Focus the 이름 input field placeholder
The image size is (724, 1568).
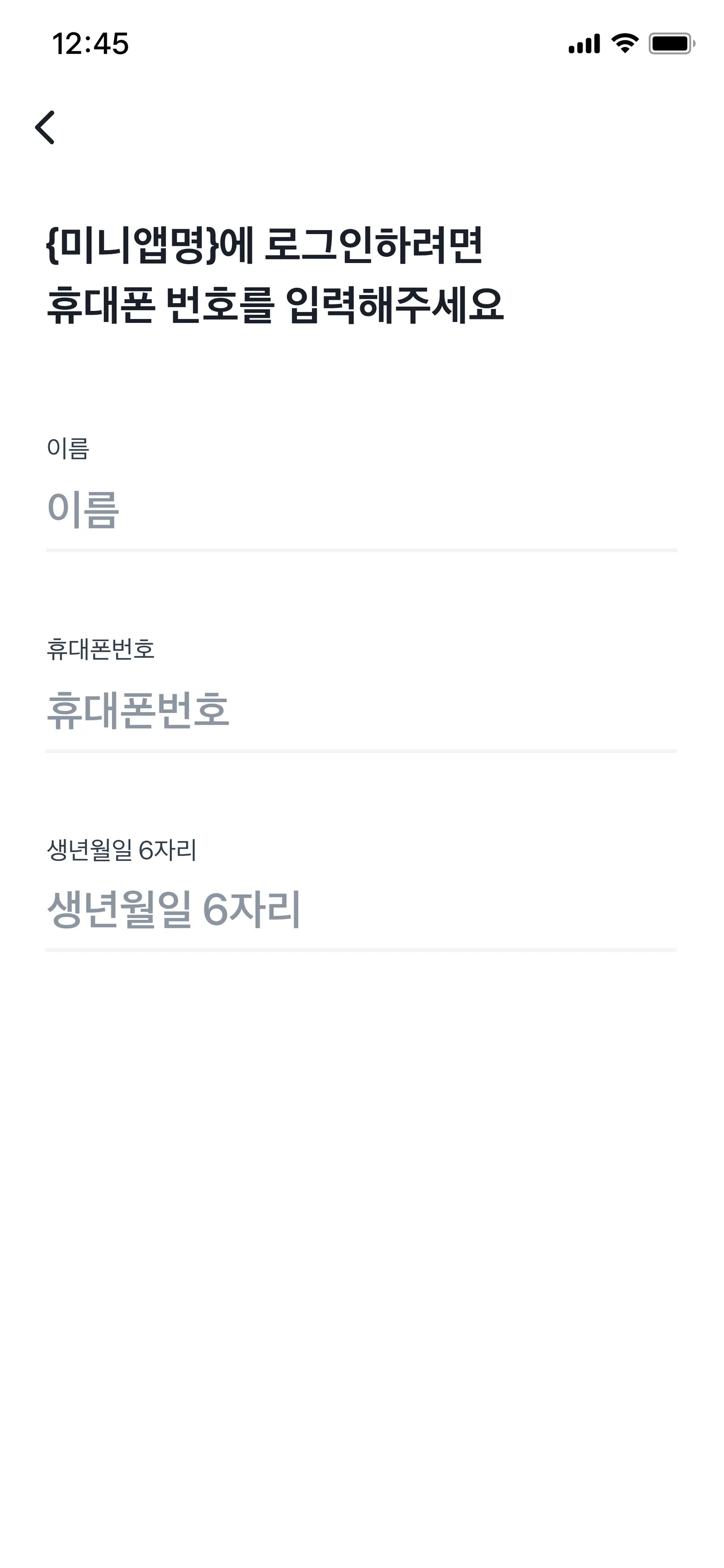84,509
